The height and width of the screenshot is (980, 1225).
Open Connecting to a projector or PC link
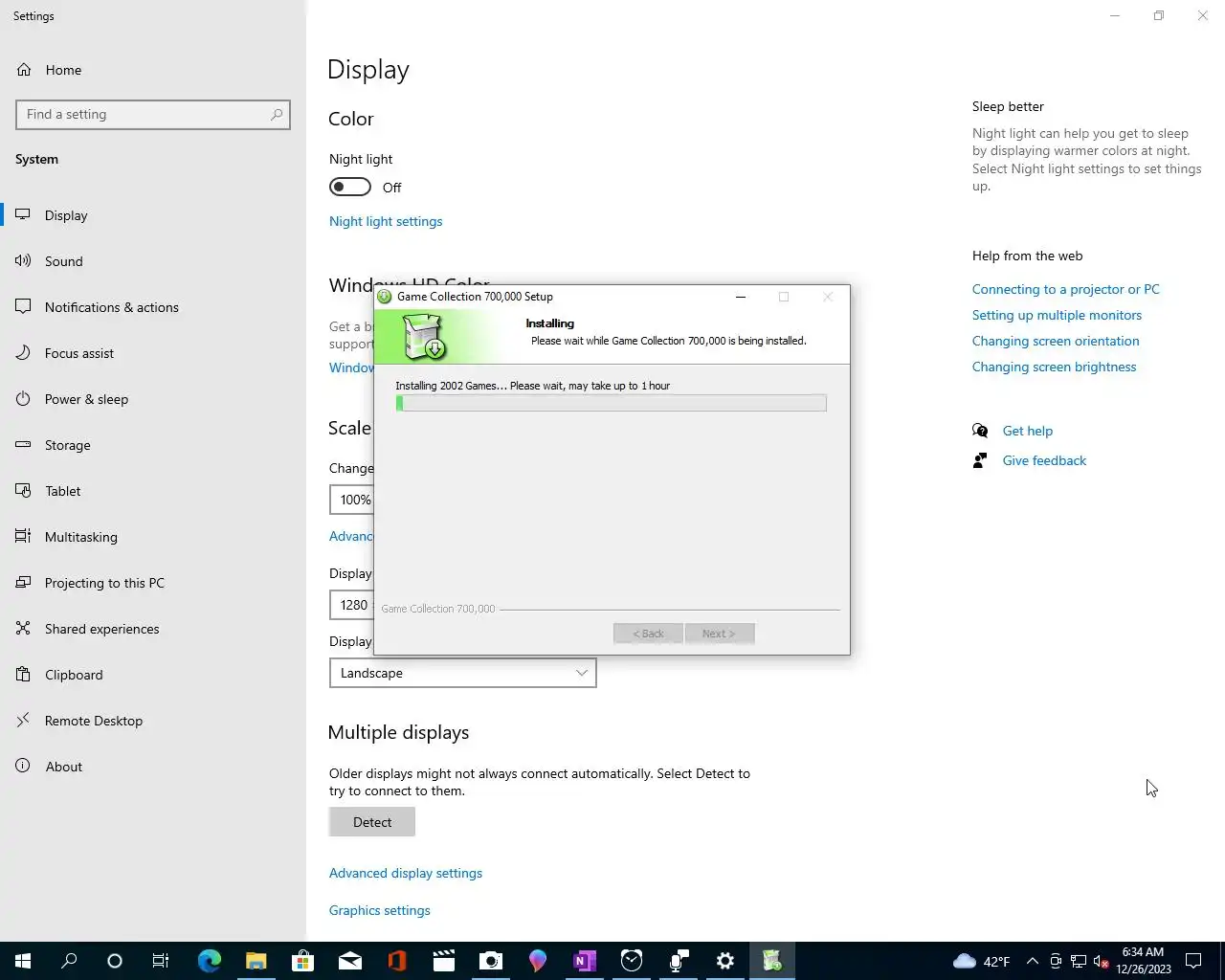click(1066, 289)
